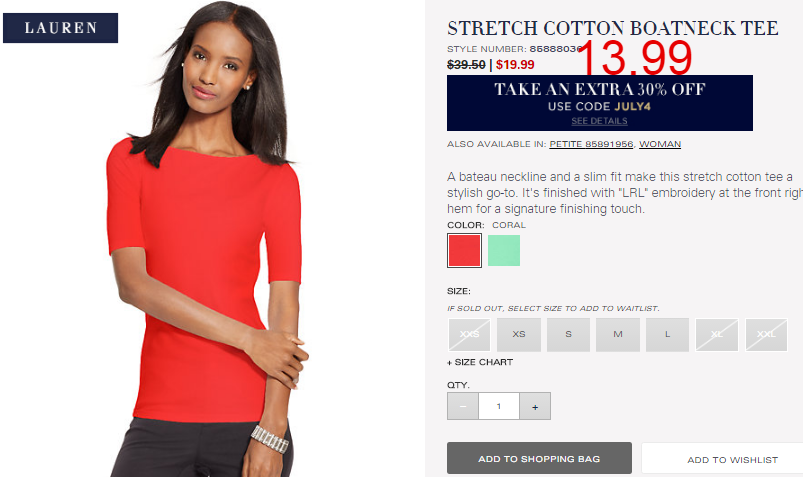
Task: Expand the Size Chart
Action: 480,362
